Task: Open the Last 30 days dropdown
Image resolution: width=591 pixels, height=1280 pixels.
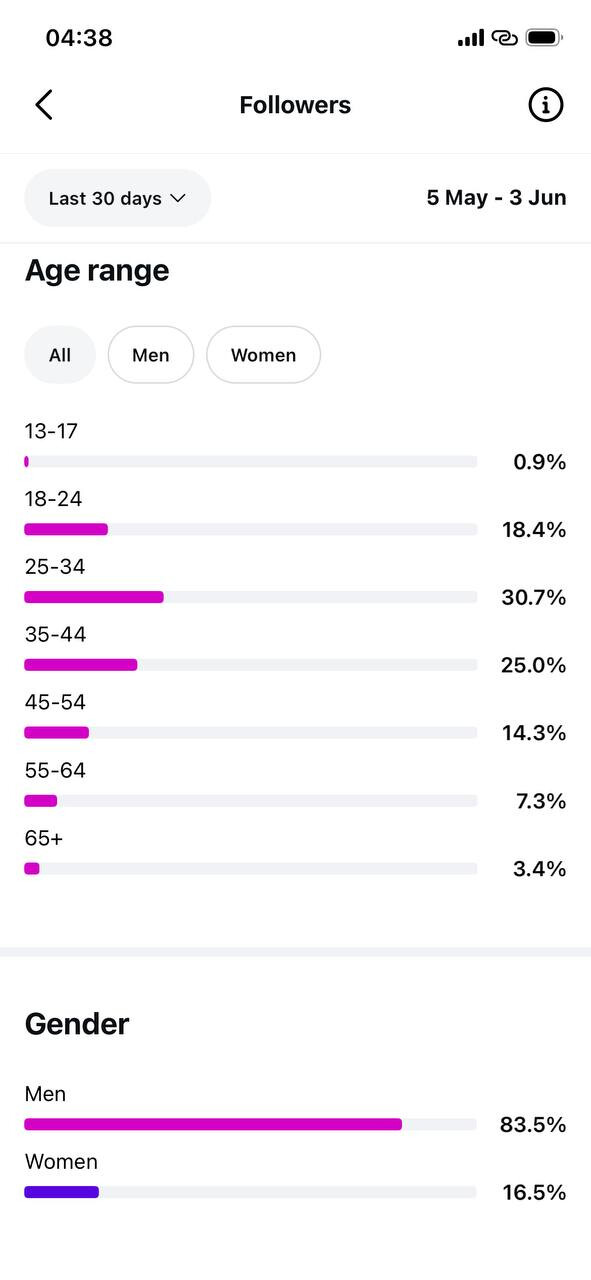Action: 118,198
